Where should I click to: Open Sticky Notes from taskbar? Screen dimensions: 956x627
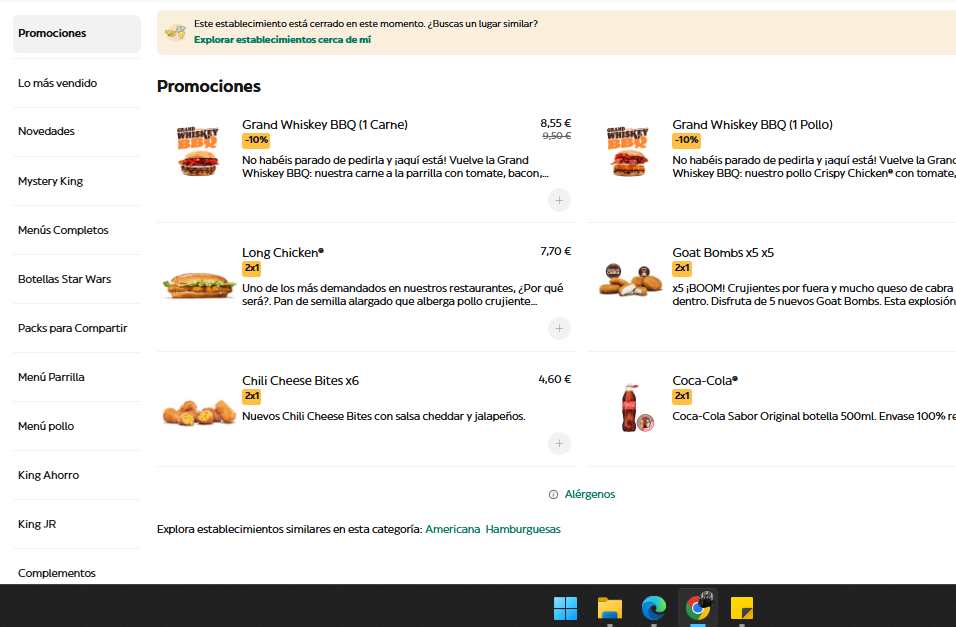[741, 608]
